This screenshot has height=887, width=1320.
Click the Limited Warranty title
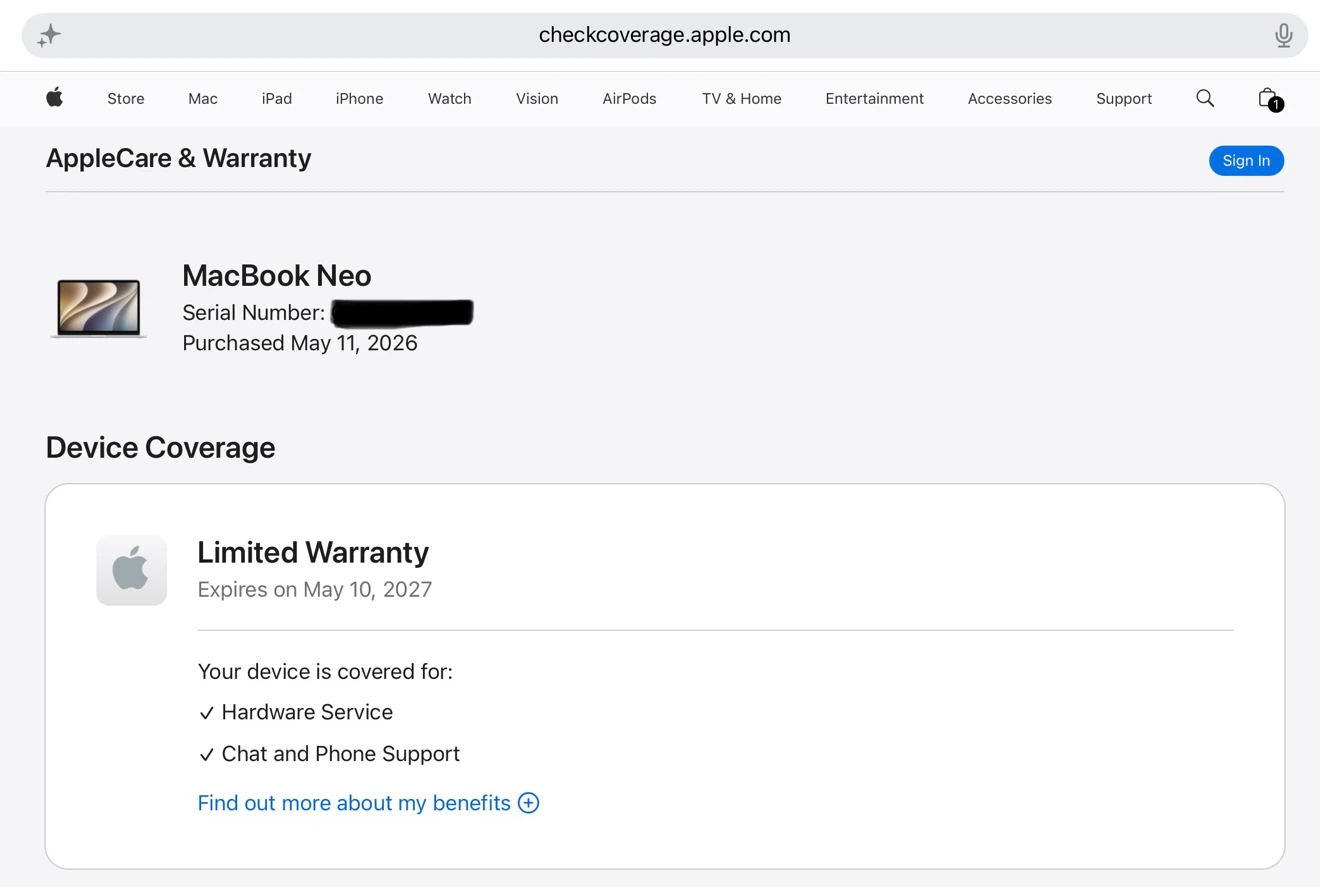pos(313,552)
